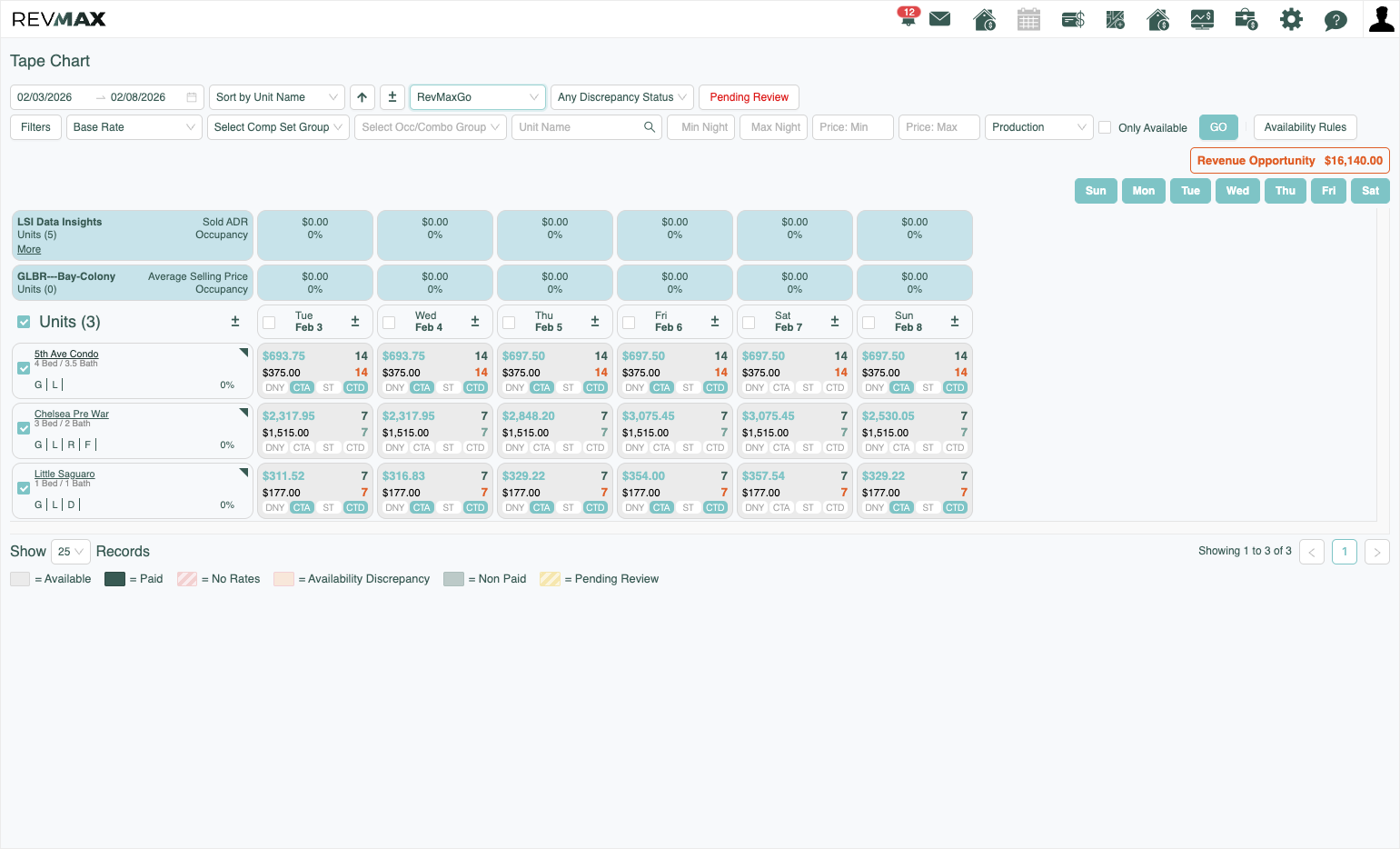Viewport: 1400px width, 849px height.
Task: Open the Select Comp Set Group dropdown
Action: point(278,127)
